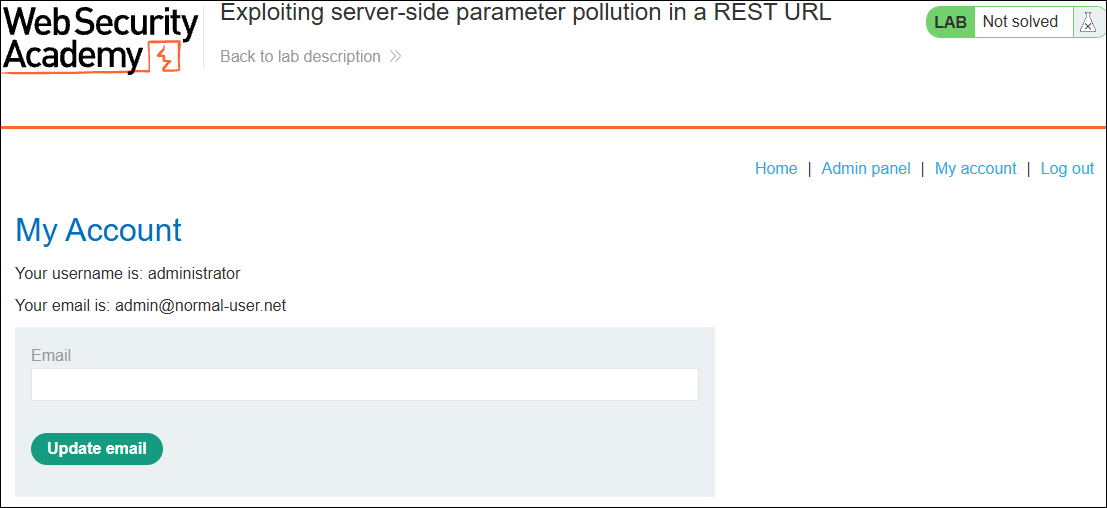Click the Academy wordmark text
Image resolution: width=1107 pixels, height=508 pixels.
[x=73, y=57]
